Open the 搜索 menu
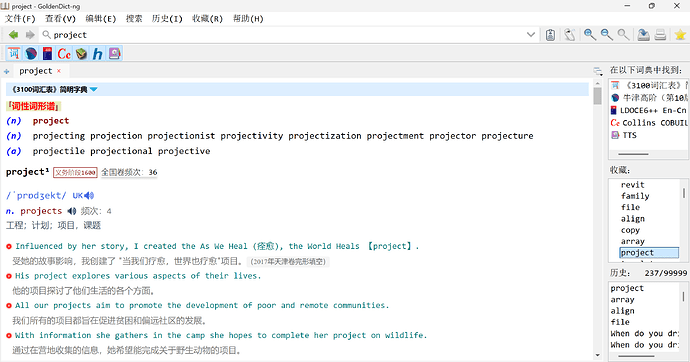 134,18
